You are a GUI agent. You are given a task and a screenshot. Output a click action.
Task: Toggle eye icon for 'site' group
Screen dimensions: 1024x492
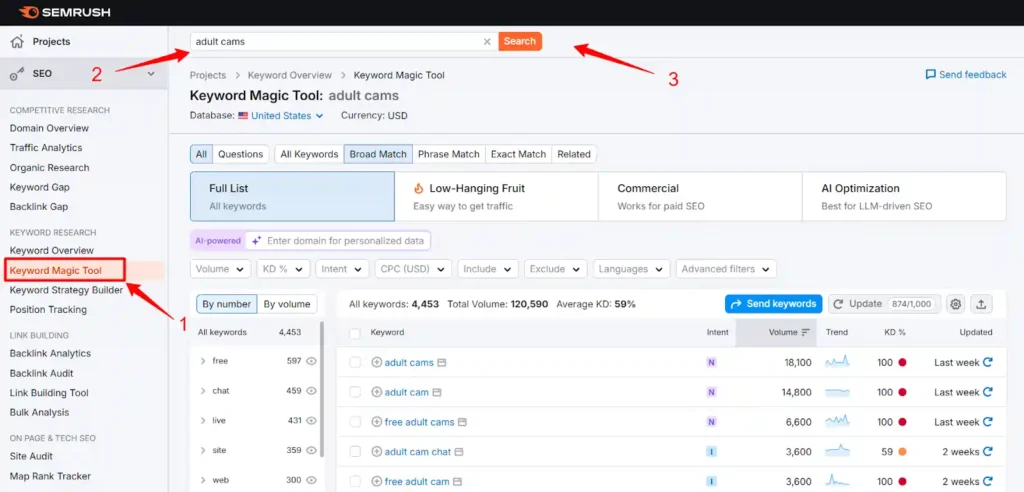(x=312, y=450)
